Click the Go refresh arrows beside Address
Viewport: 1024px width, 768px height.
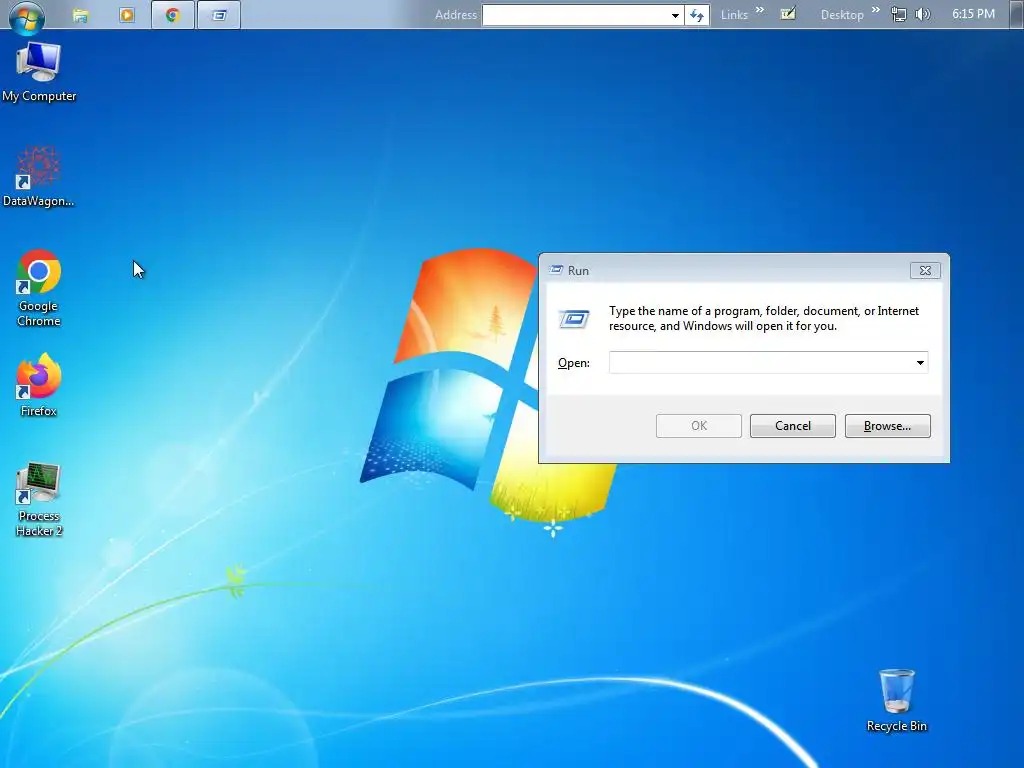coord(697,15)
